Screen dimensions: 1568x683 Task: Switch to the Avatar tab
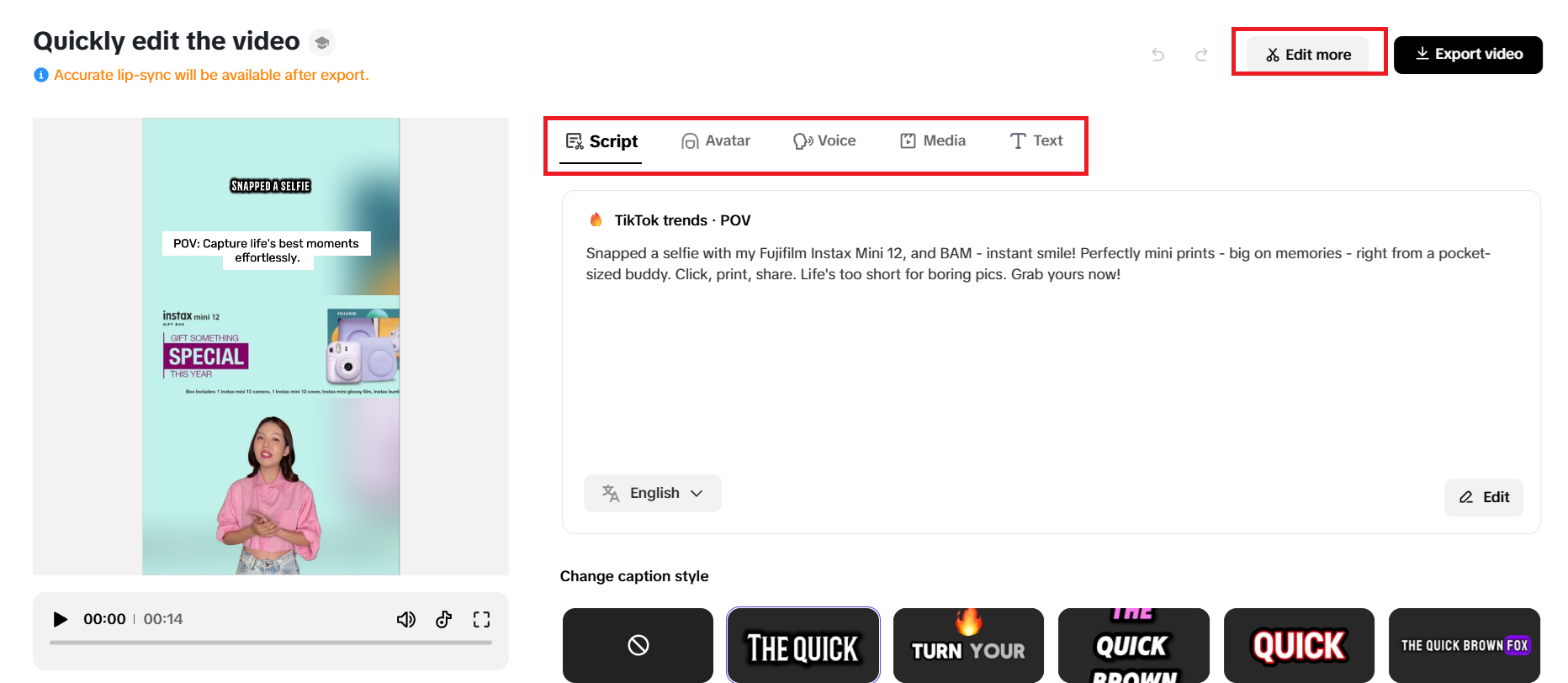(x=716, y=141)
